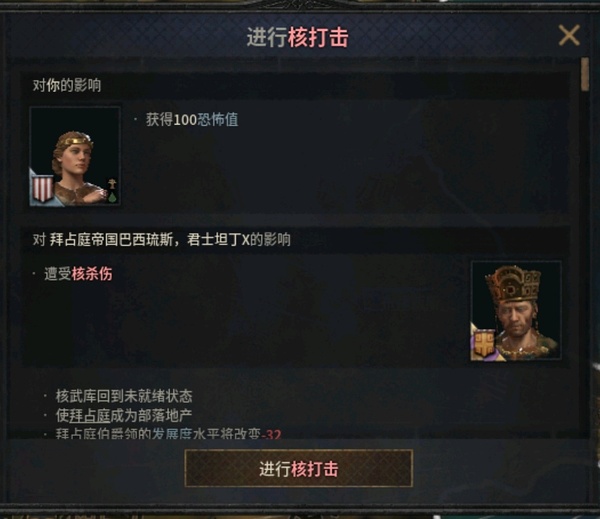Open Emperor 君士坦丁X's crowned portrait
The height and width of the screenshot is (519, 600).
point(516,311)
